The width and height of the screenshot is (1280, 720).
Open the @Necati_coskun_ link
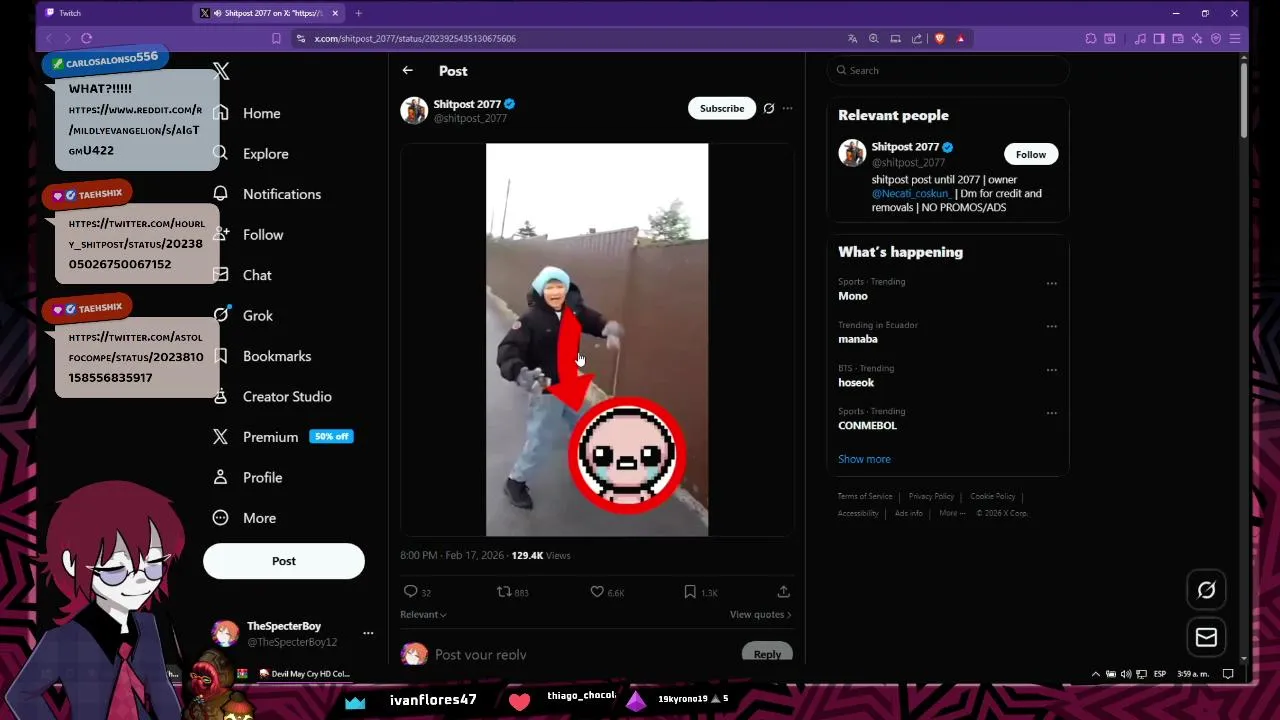click(911, 194)
